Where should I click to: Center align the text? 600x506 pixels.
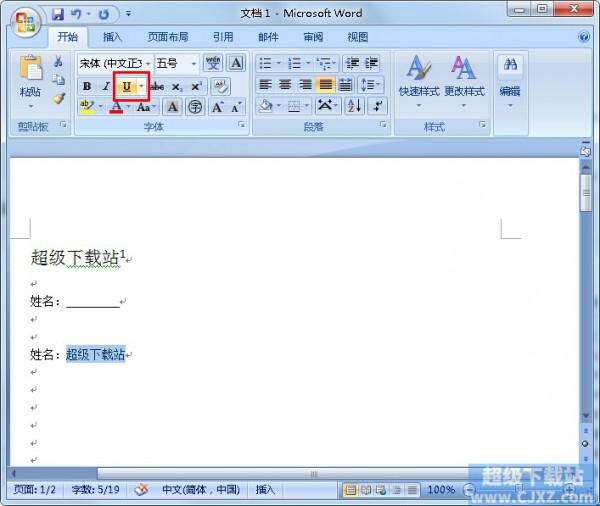(285, 85)
